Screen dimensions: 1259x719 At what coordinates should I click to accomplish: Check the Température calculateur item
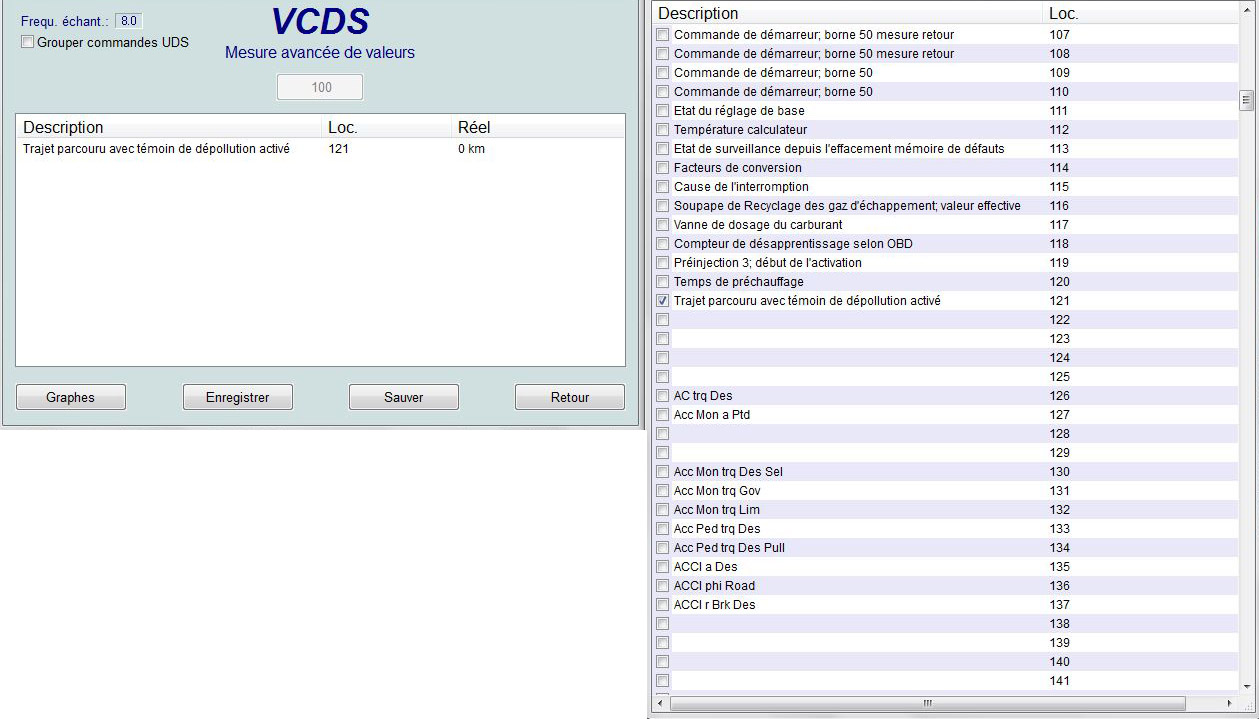(662, 129)
